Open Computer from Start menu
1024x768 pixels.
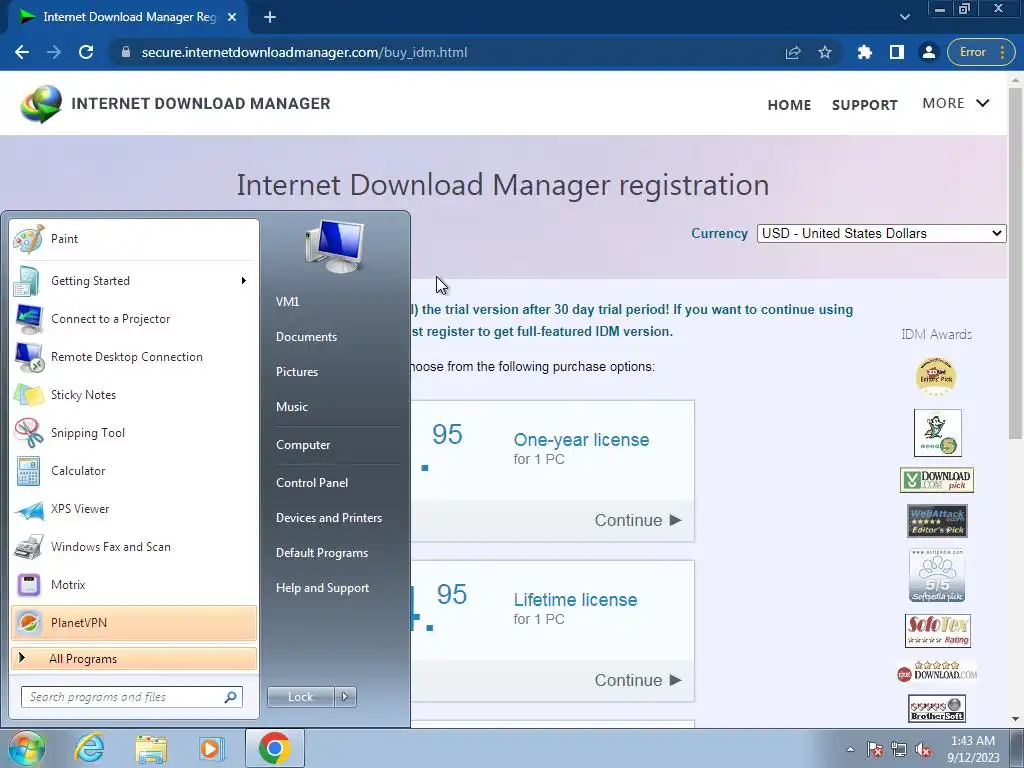point(303,445)
